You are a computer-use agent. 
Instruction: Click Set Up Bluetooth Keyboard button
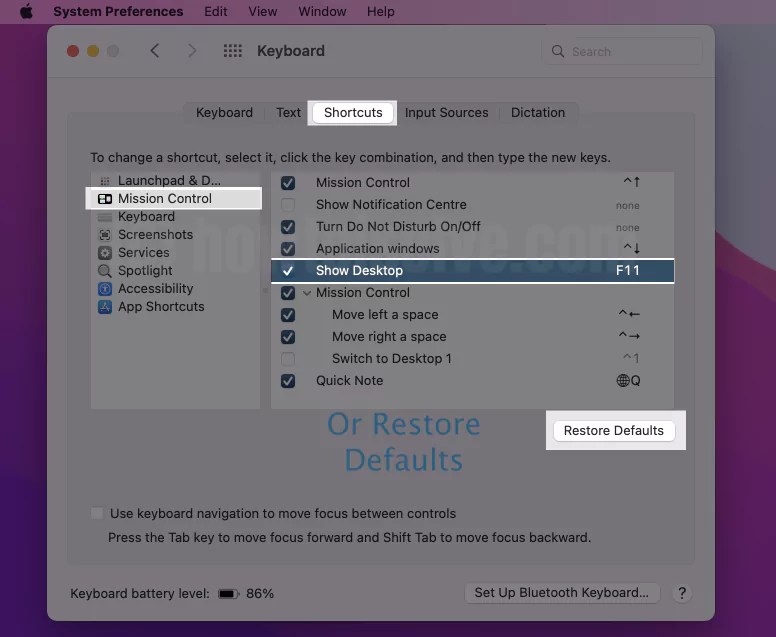pos(562,593)
